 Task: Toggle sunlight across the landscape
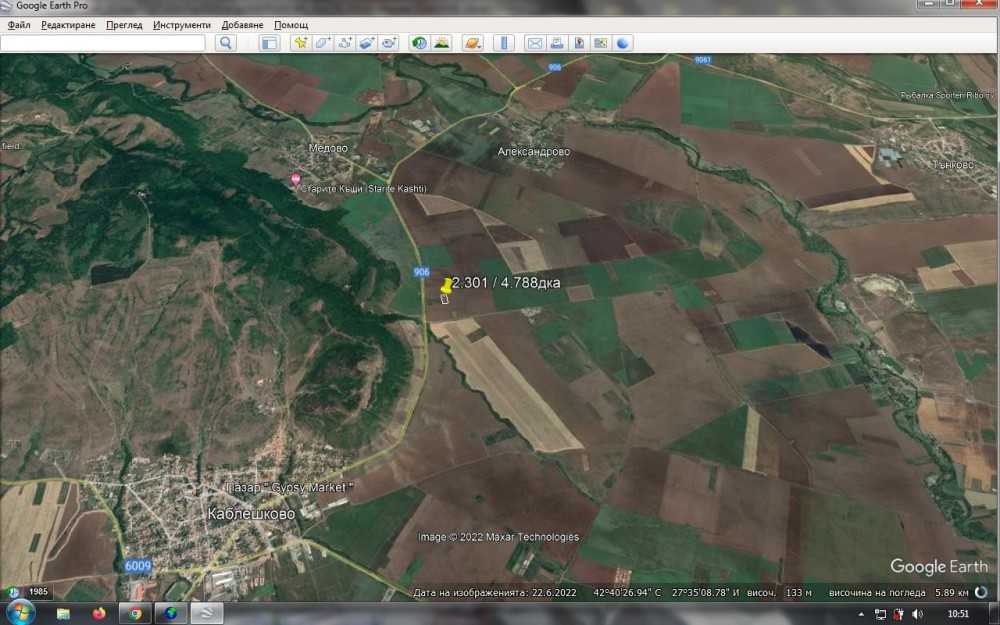tap(441, 43)
